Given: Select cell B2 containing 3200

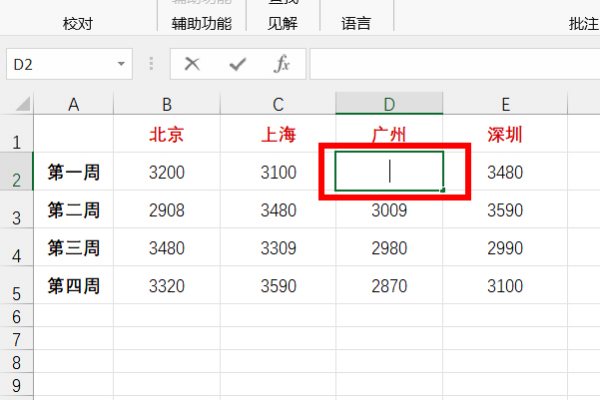Looking at the screenshot, I should pos(167,171).
